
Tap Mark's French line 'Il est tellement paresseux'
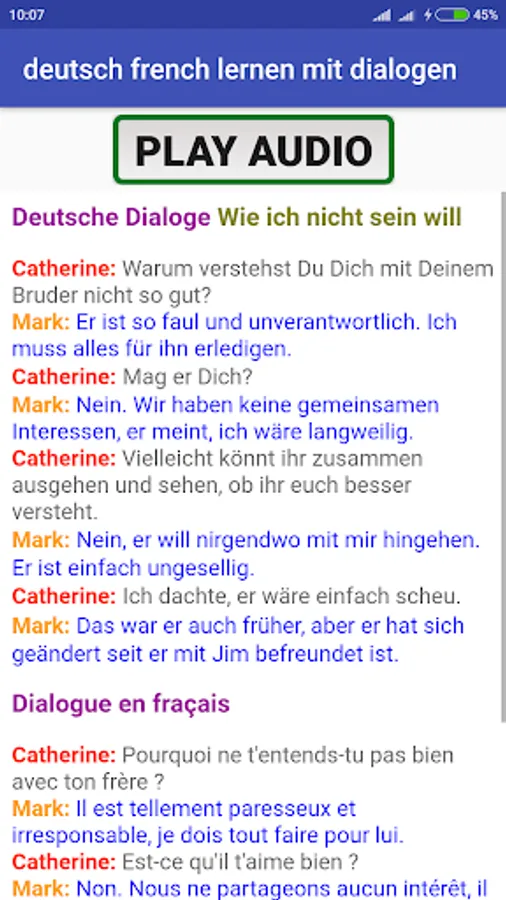tap(208, 822)
